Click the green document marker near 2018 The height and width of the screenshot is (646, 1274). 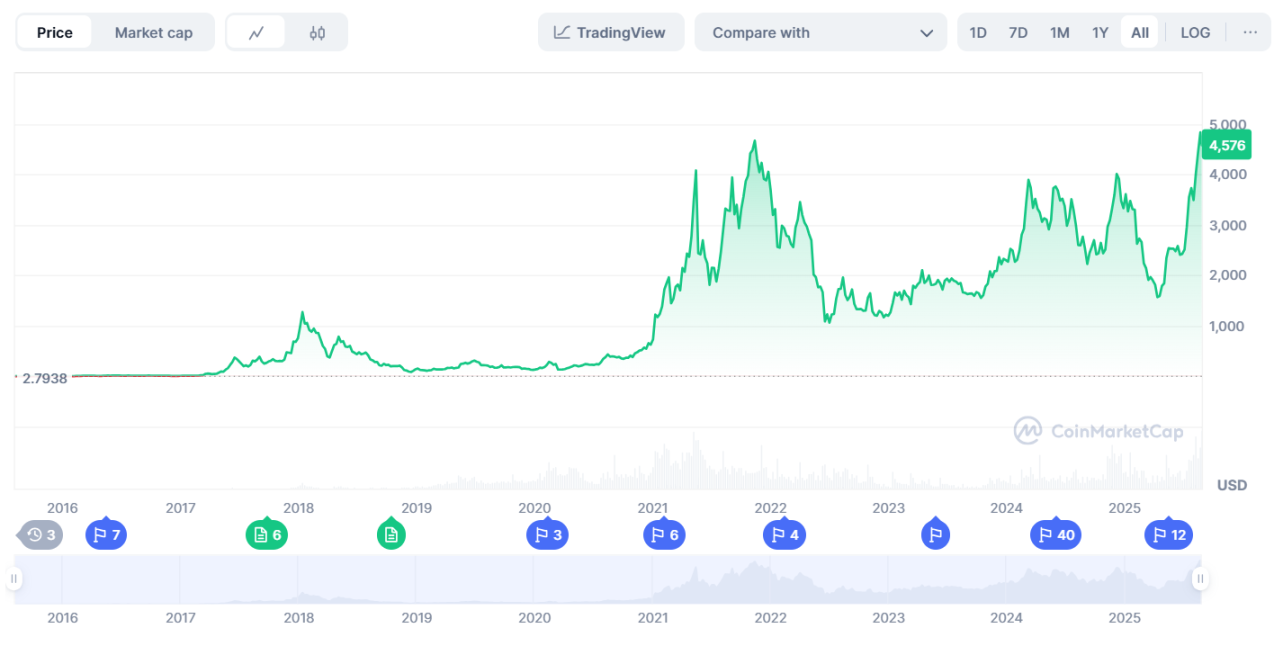(266, 534)
